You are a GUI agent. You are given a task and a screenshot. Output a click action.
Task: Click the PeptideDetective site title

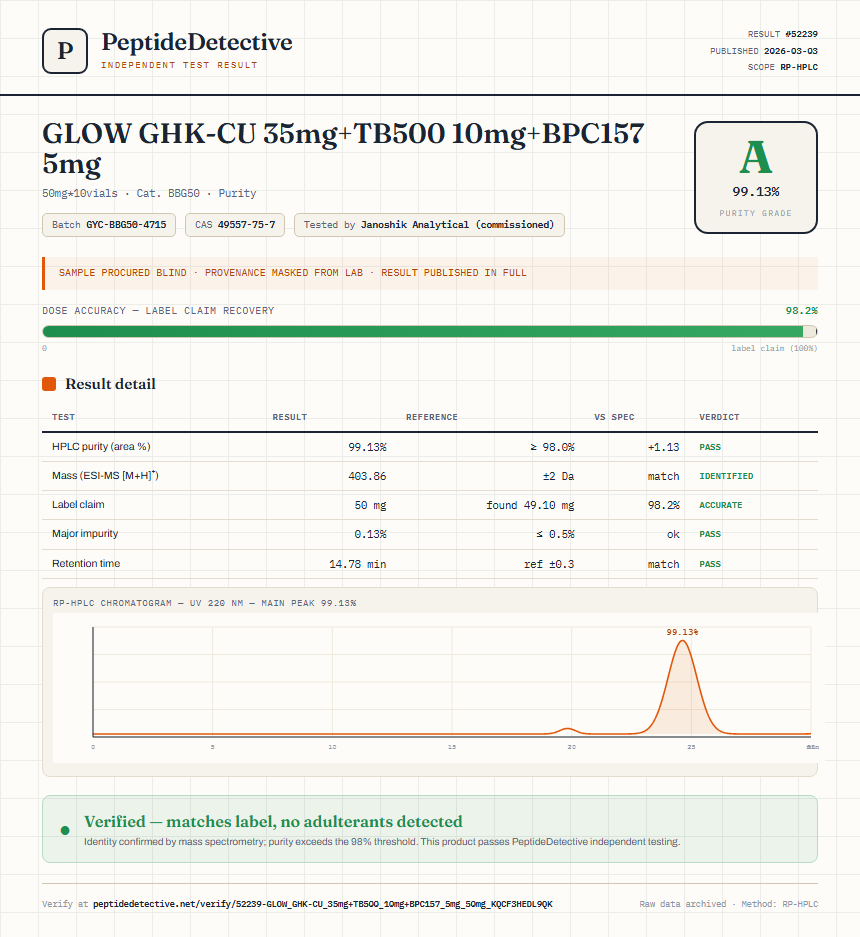pos(197,42)
